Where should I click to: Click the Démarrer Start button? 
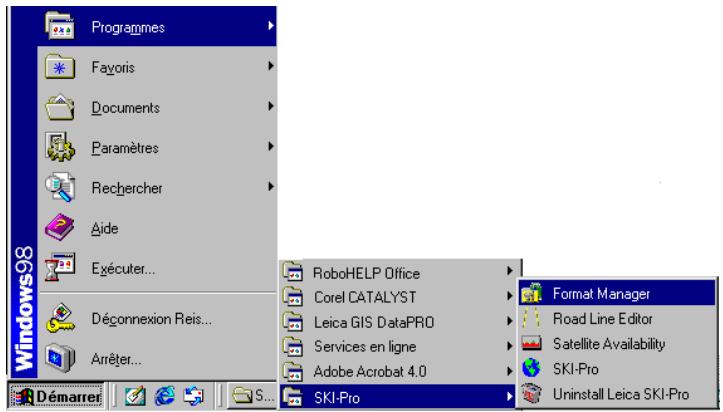[x=56, y=396]
